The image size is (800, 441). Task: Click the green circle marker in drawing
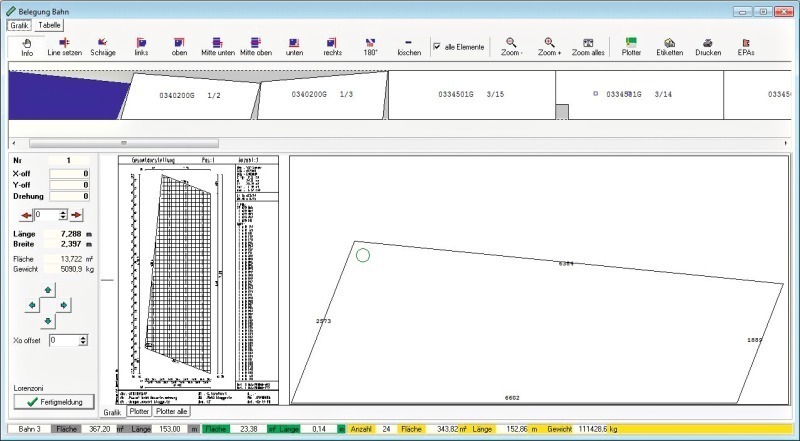363,255
